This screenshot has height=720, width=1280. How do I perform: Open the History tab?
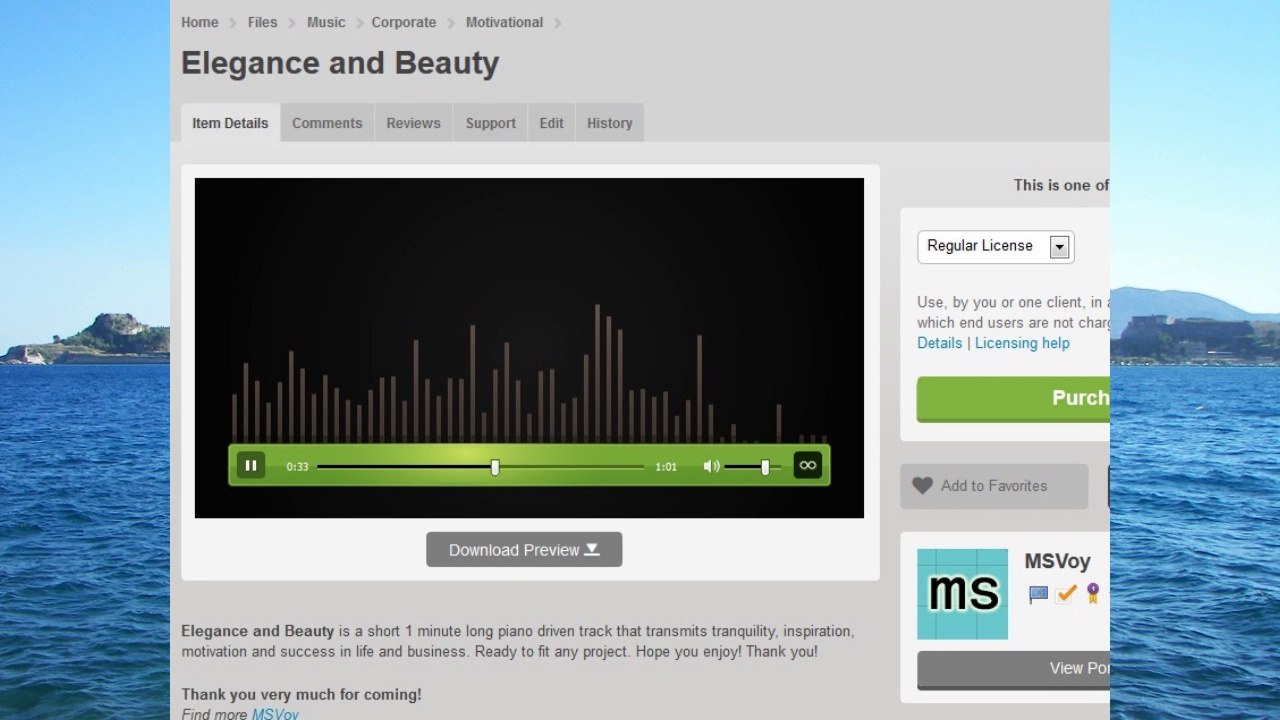tap(609, 123)
